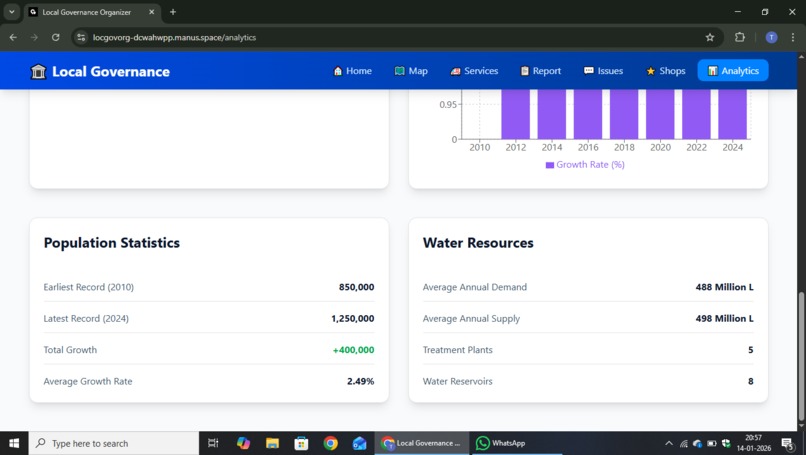This screenshot has width=806, height=455.
Task: Open Mail app from taskbar
Action: (x=359, y=443)
